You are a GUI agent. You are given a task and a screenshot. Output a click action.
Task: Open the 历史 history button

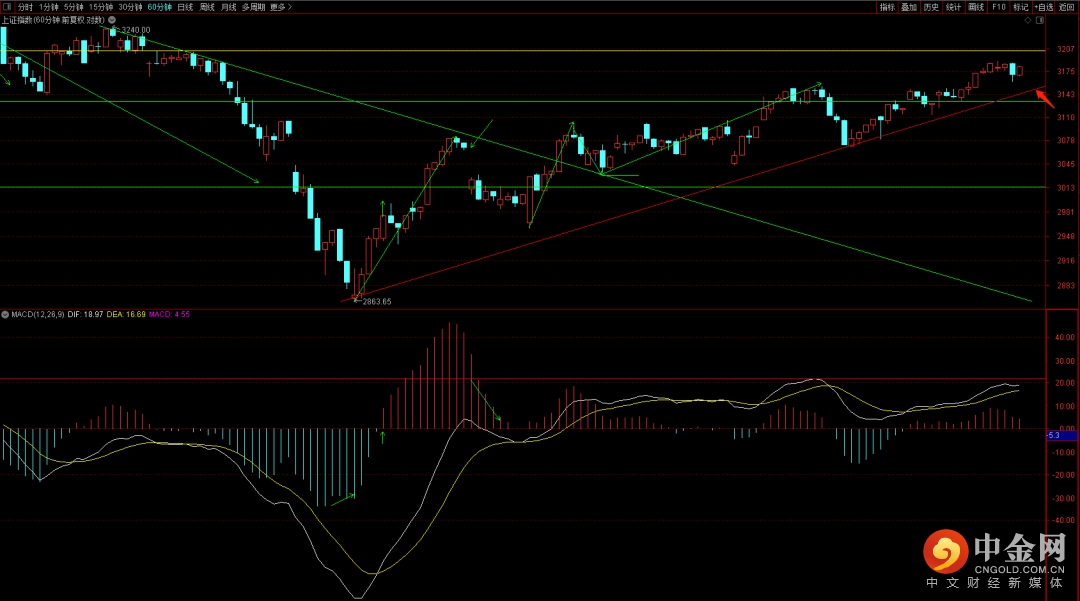pos(931,7)
